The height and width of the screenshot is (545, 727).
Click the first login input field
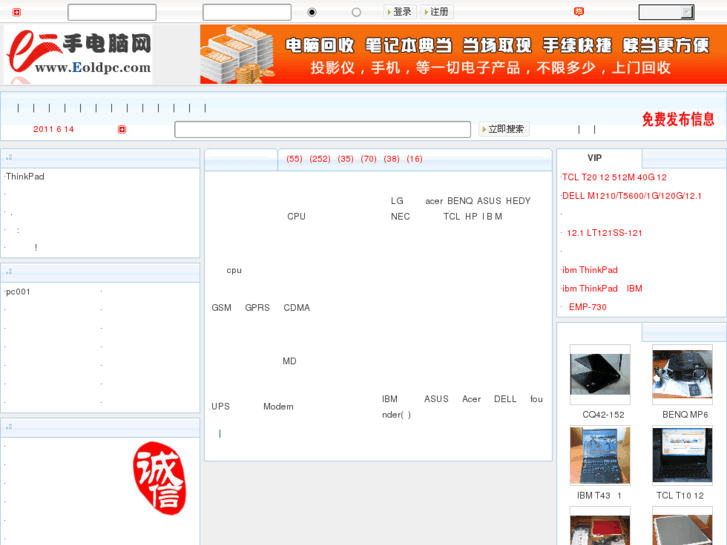coord(112,13)
